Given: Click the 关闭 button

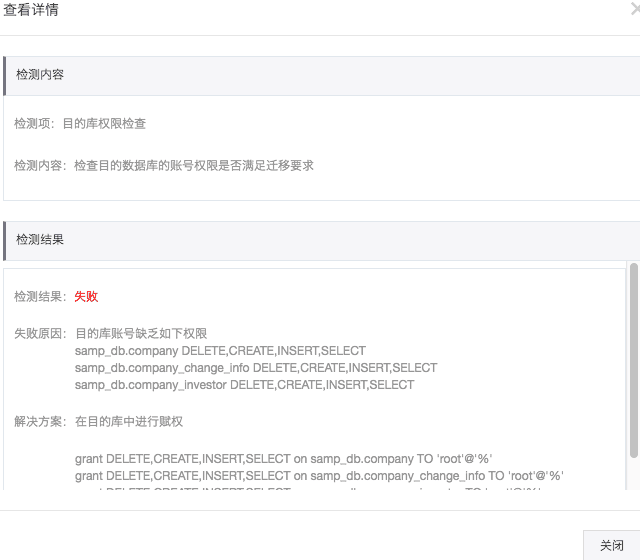Looking at the screenshot, I should 611,545.
